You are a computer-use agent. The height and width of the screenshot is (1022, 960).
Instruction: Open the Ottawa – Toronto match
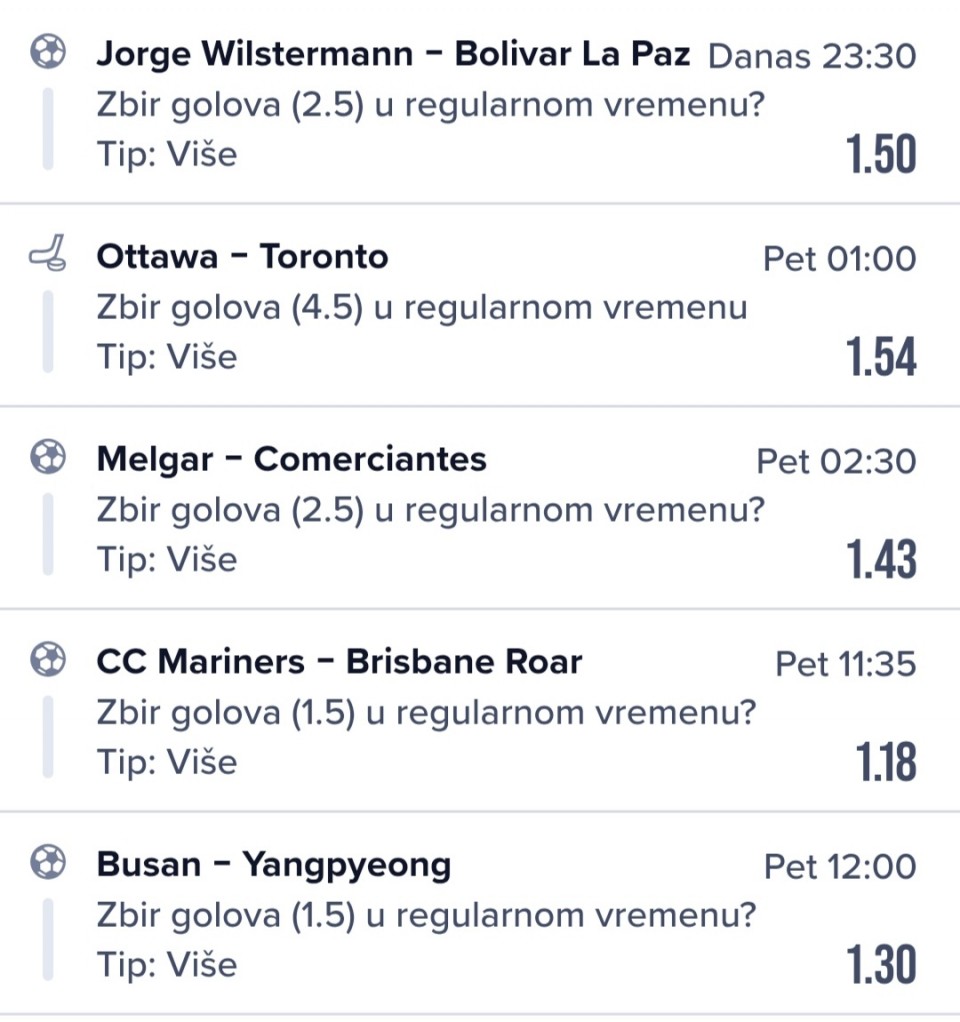coord(242,256)
